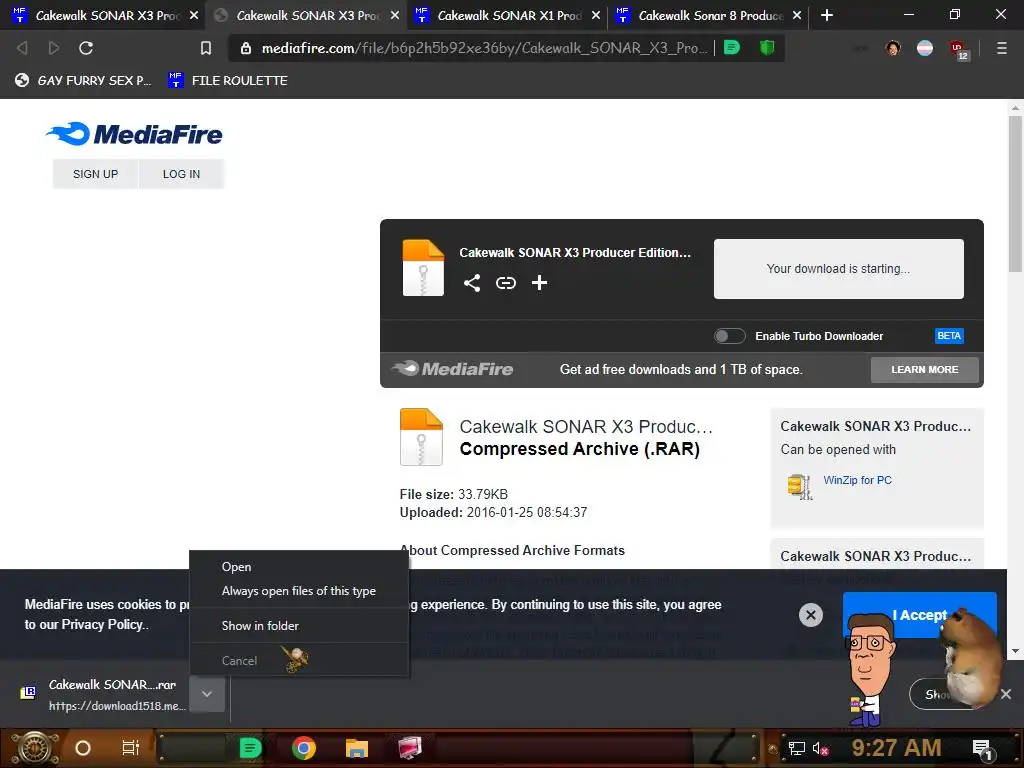Open a new browser tab
1024x768 pixels.
tap(827, 15)
